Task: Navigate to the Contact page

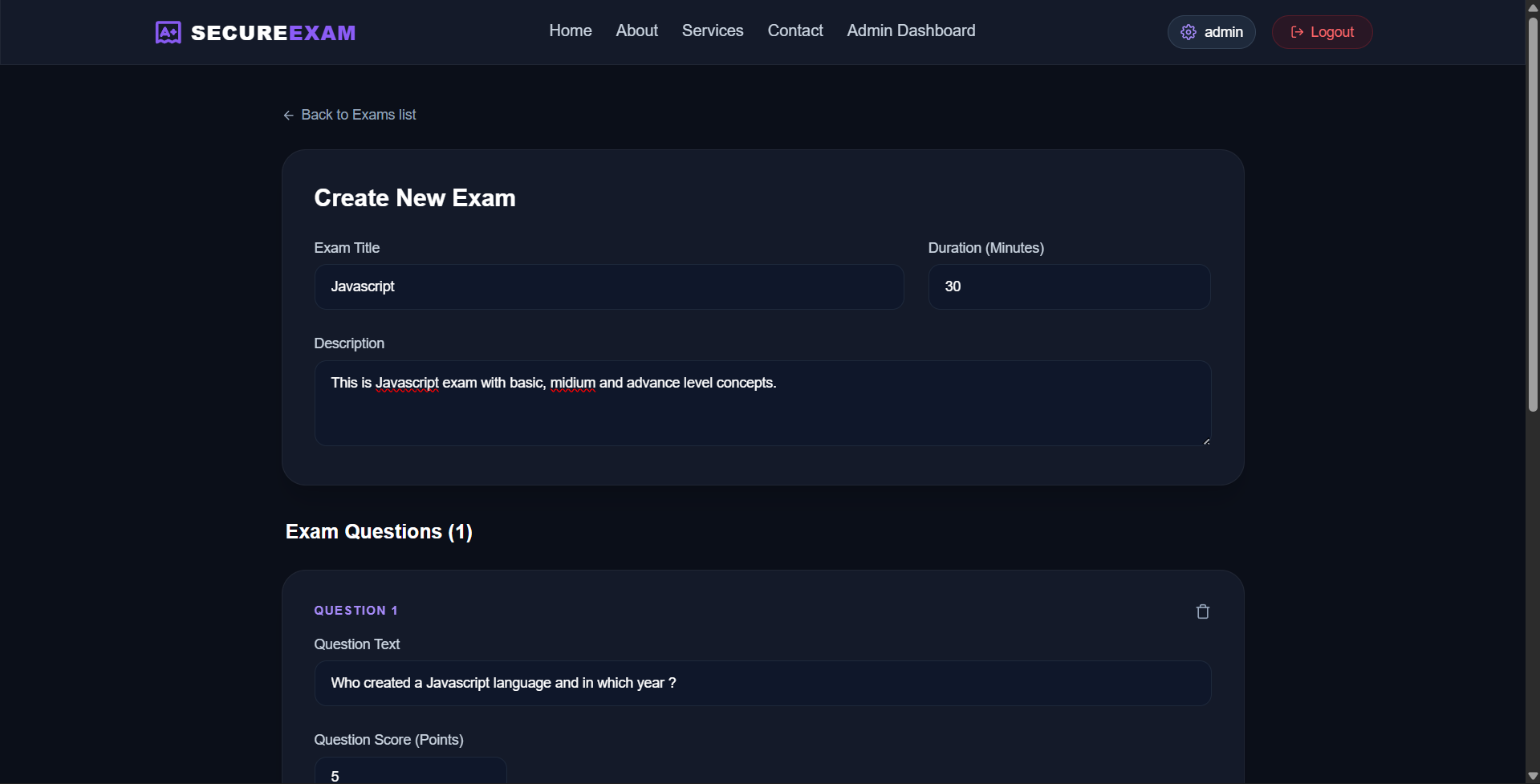Action: pyautogui.click(x=795, y=30)
